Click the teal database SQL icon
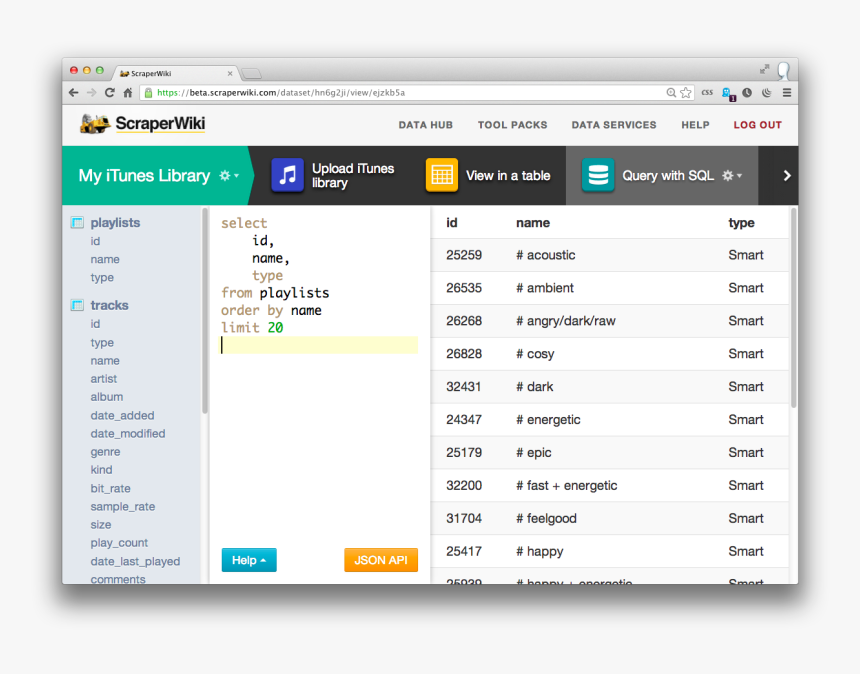This screenshot has height=674, width=860. (598, 175)
